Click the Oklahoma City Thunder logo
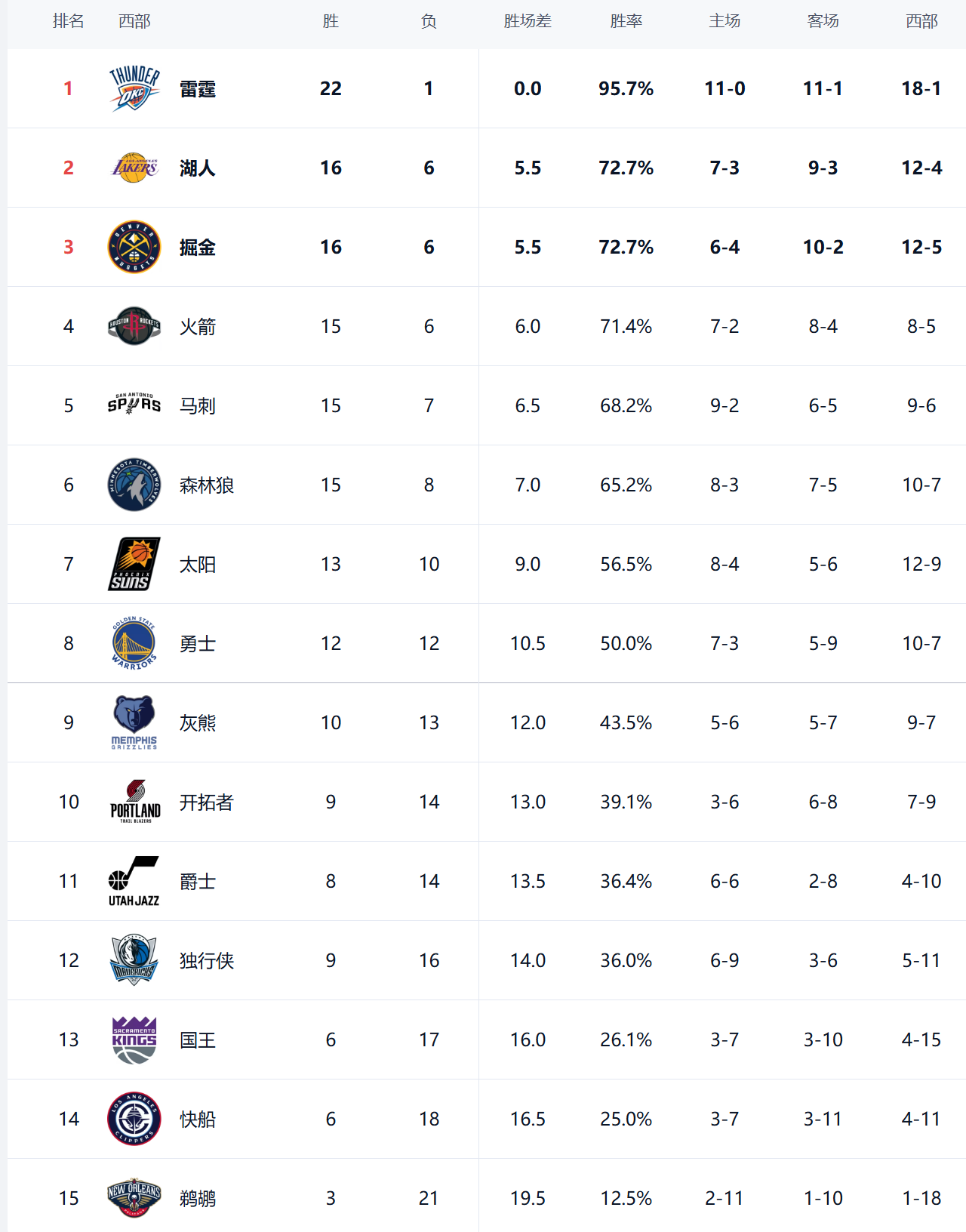 tap(134, 89)
